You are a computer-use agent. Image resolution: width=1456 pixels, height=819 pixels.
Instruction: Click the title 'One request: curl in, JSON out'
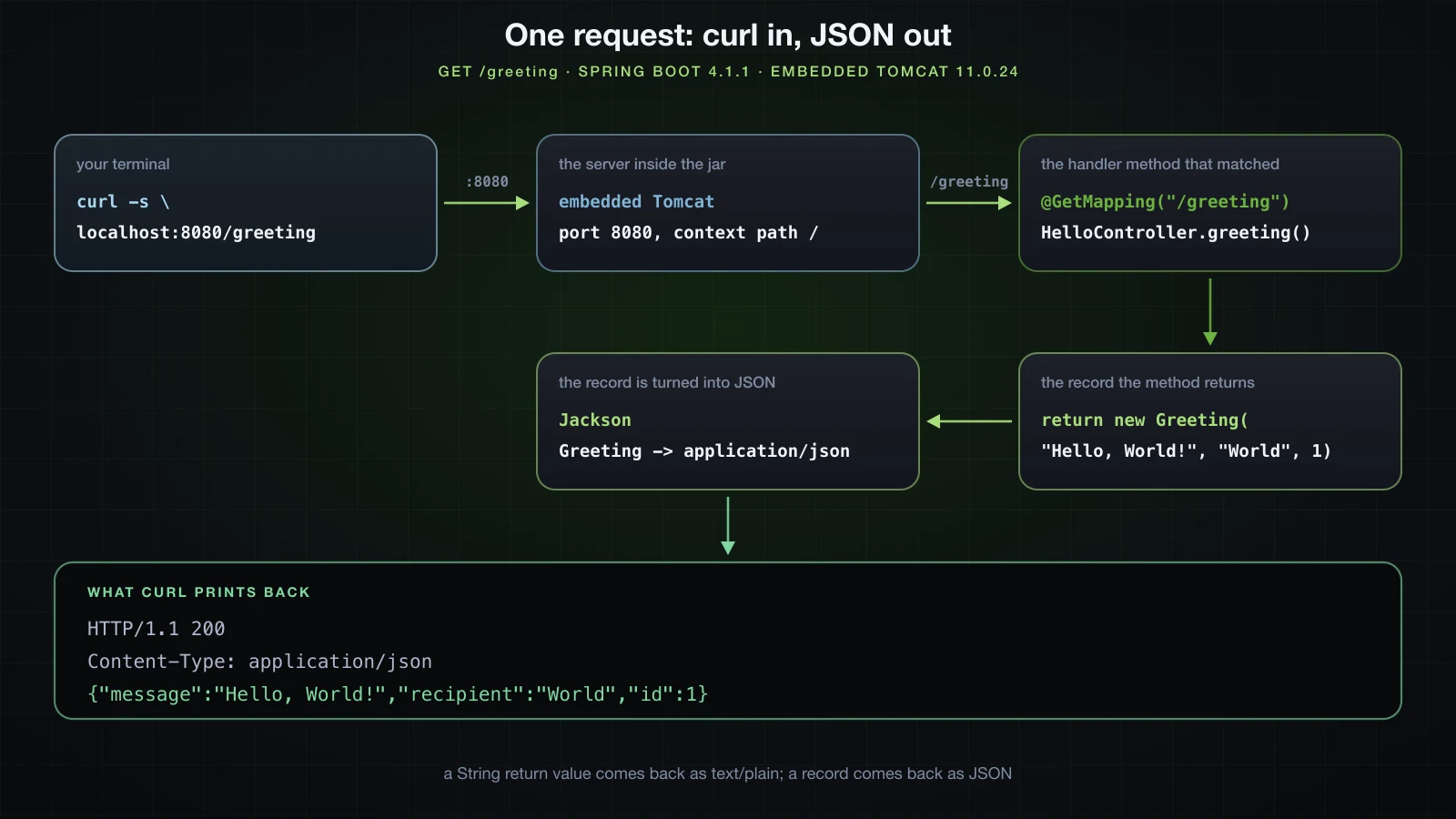point(728,35)
